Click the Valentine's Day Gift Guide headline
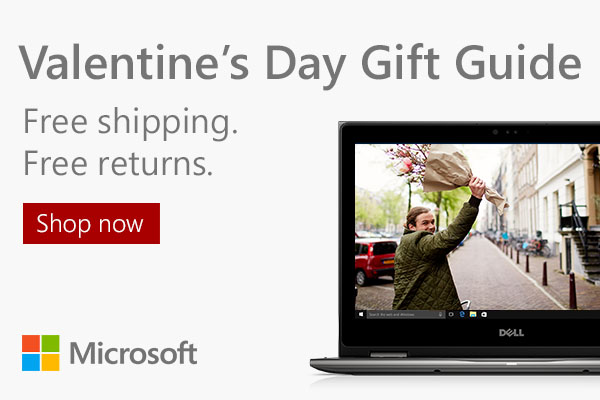Image resolution: width=600 pixels, height=400 pixels. [300, 63]
